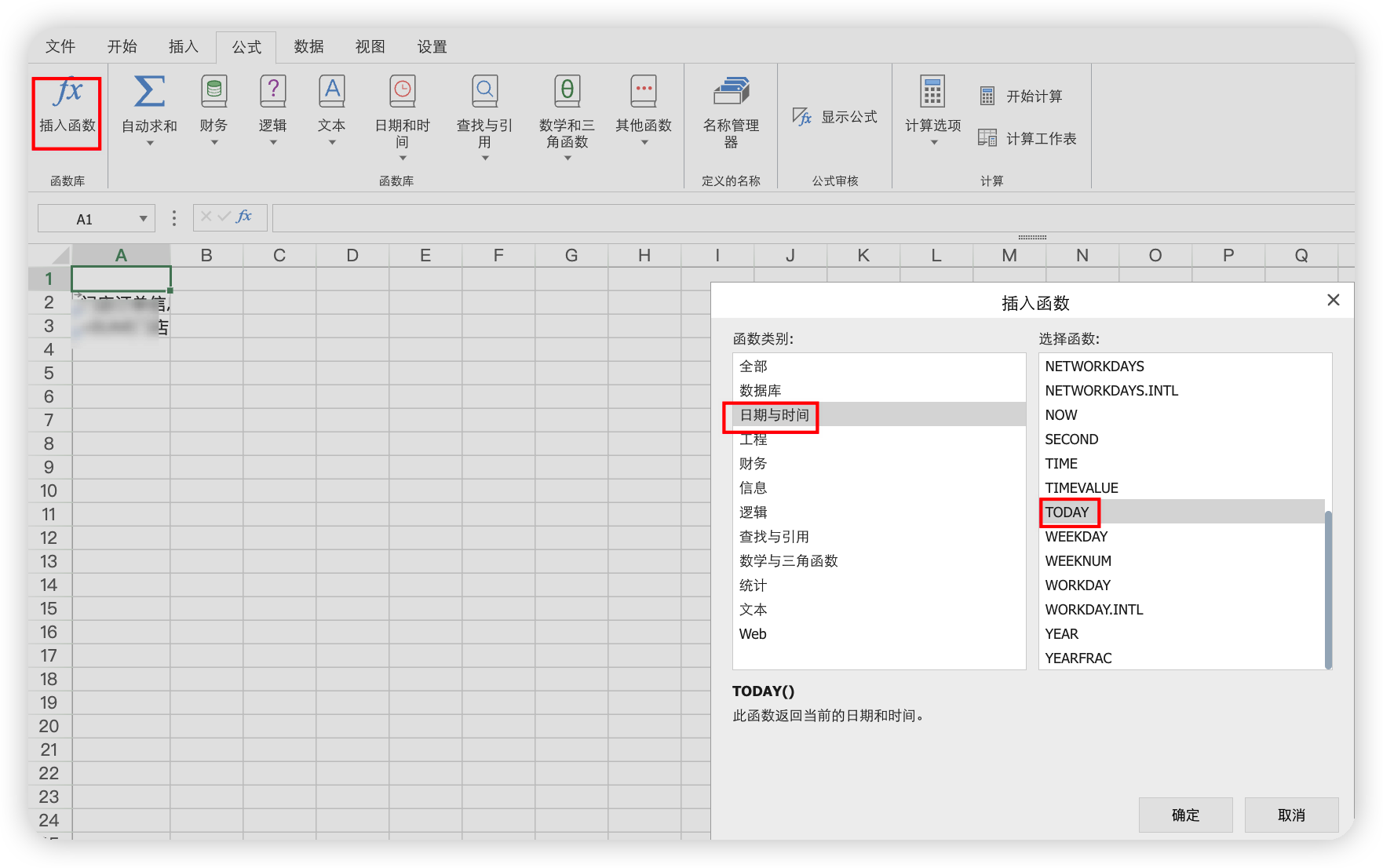Open the File (文件) tab

click(x=60, y=46)
